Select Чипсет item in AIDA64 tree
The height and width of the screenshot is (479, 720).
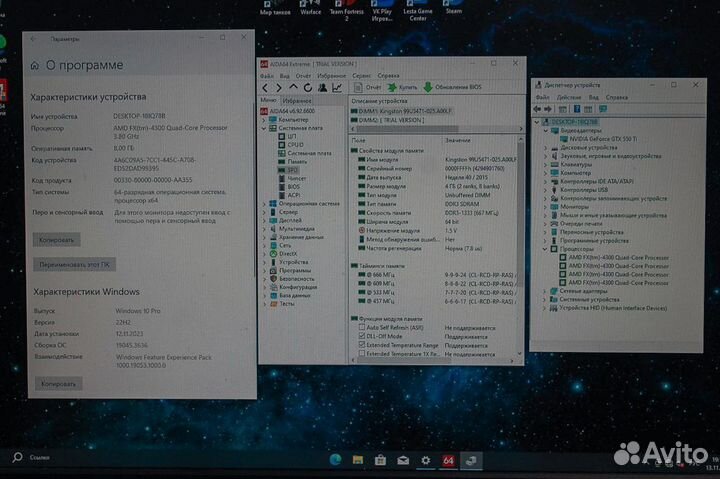pyautogui.click(x=292, y=178)
